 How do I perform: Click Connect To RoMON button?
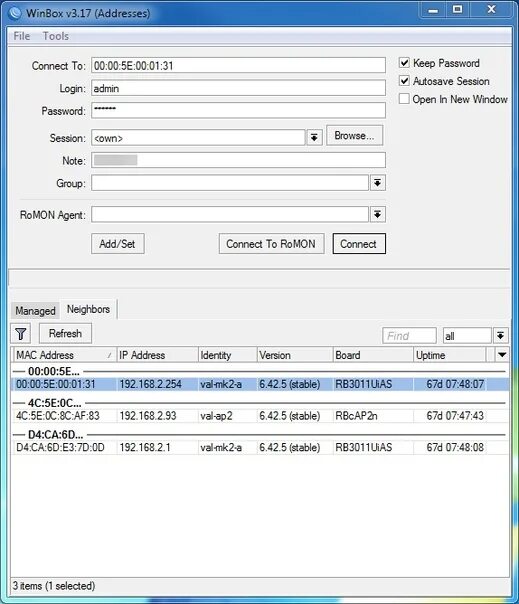point(271,243)
